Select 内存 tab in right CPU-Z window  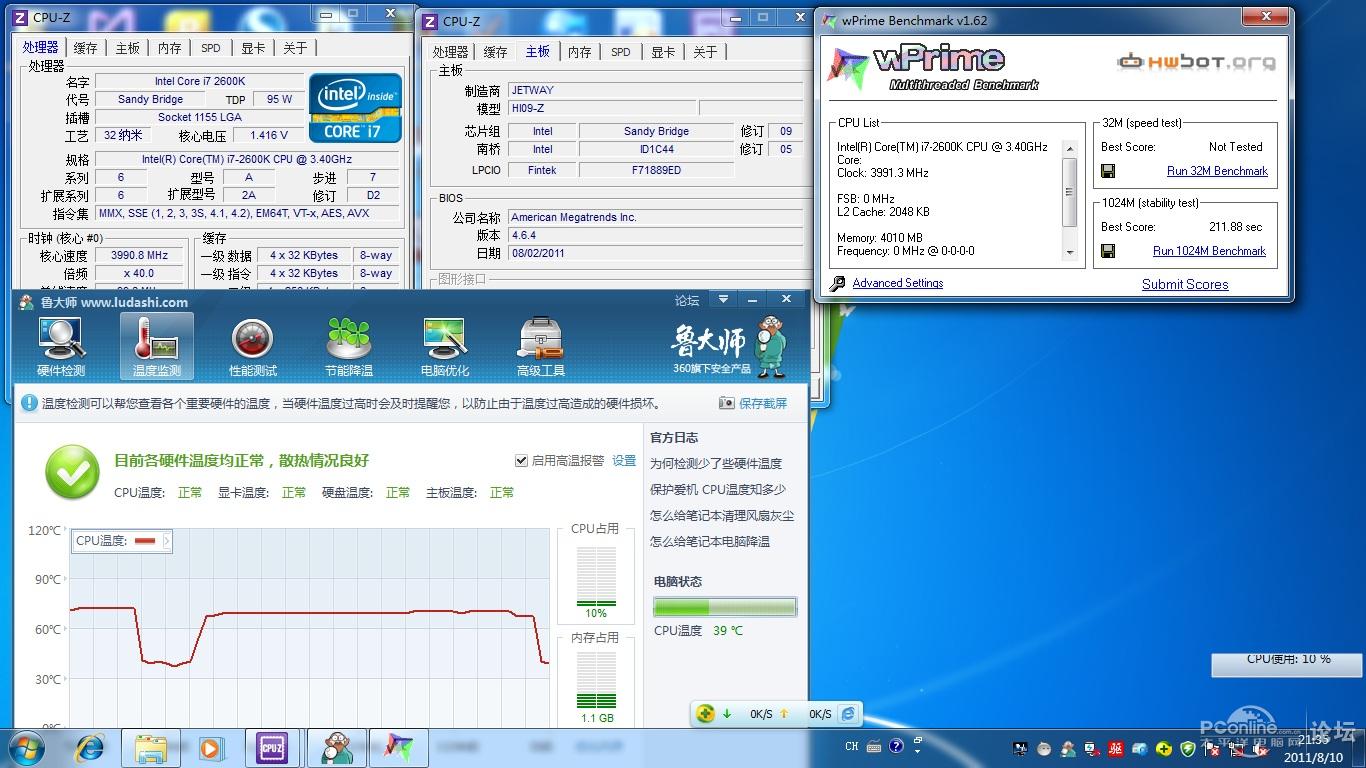coord(579,52)
